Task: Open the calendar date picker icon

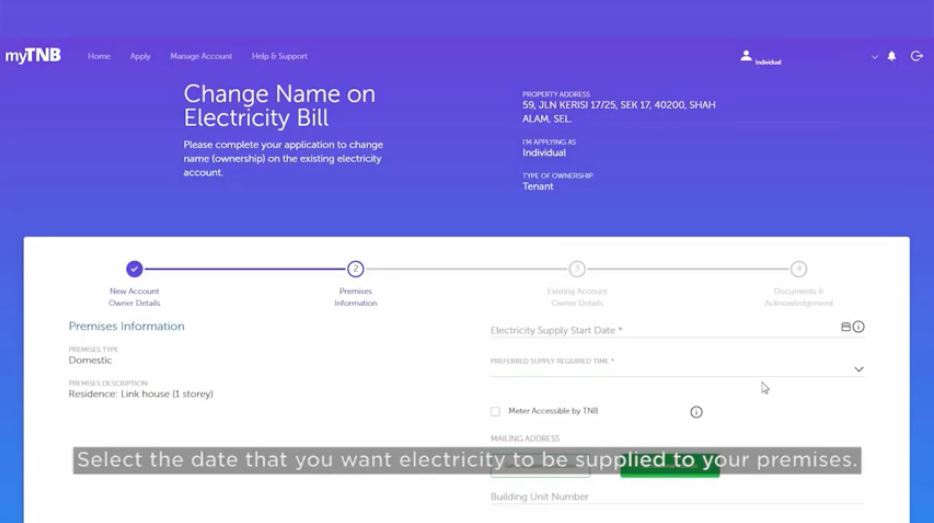Action: coord(846,327)
